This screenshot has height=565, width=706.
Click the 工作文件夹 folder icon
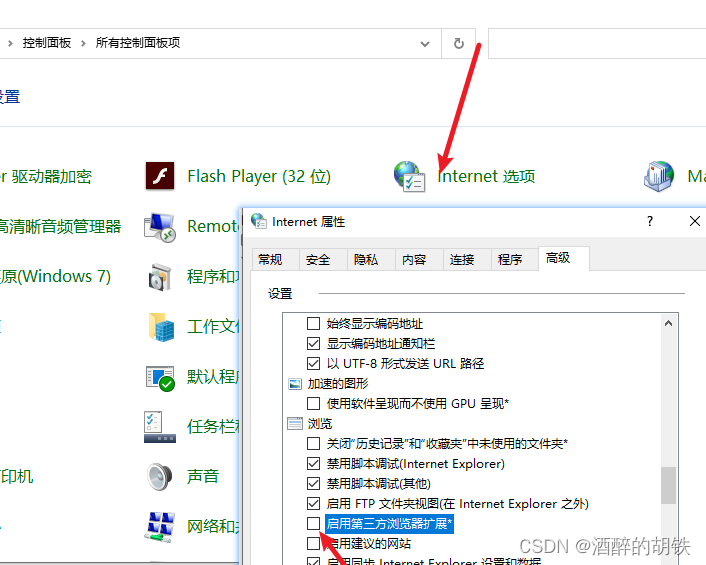(x=161, y=327)
